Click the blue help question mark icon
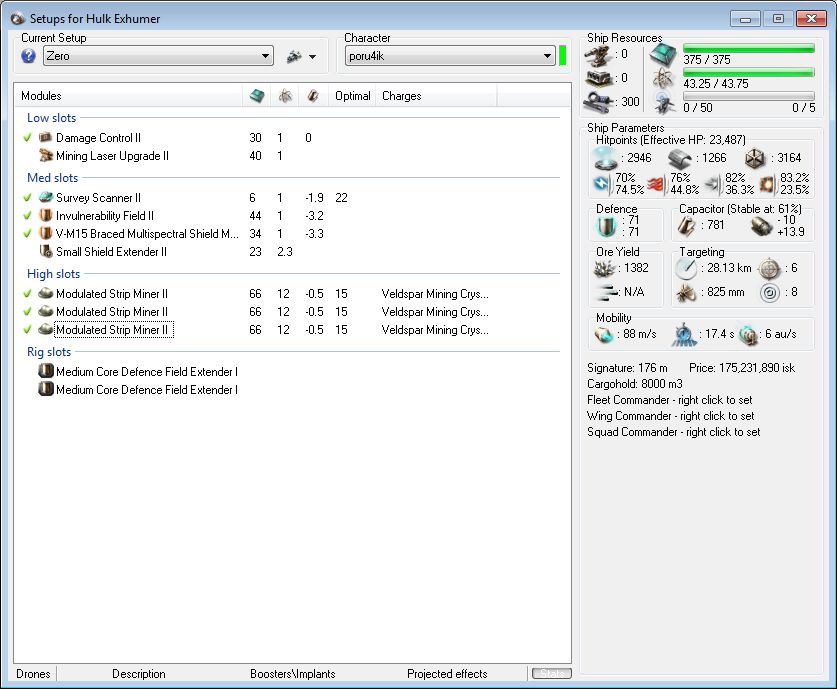The image size is (837, 689). click(28, 57)
